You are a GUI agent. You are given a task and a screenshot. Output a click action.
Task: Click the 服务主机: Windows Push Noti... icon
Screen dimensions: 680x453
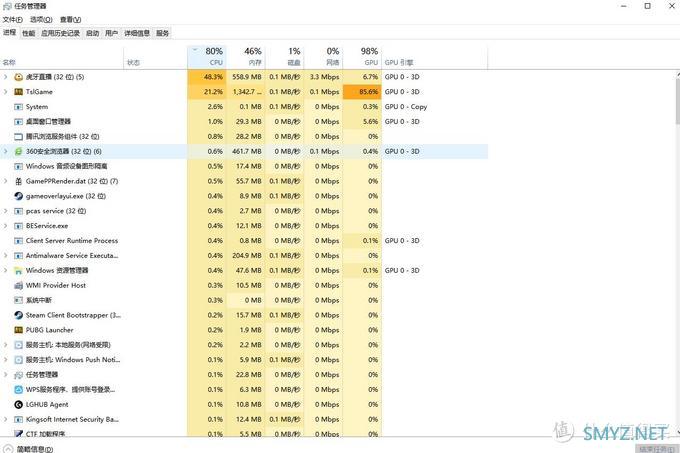click(x=18, y=360)
